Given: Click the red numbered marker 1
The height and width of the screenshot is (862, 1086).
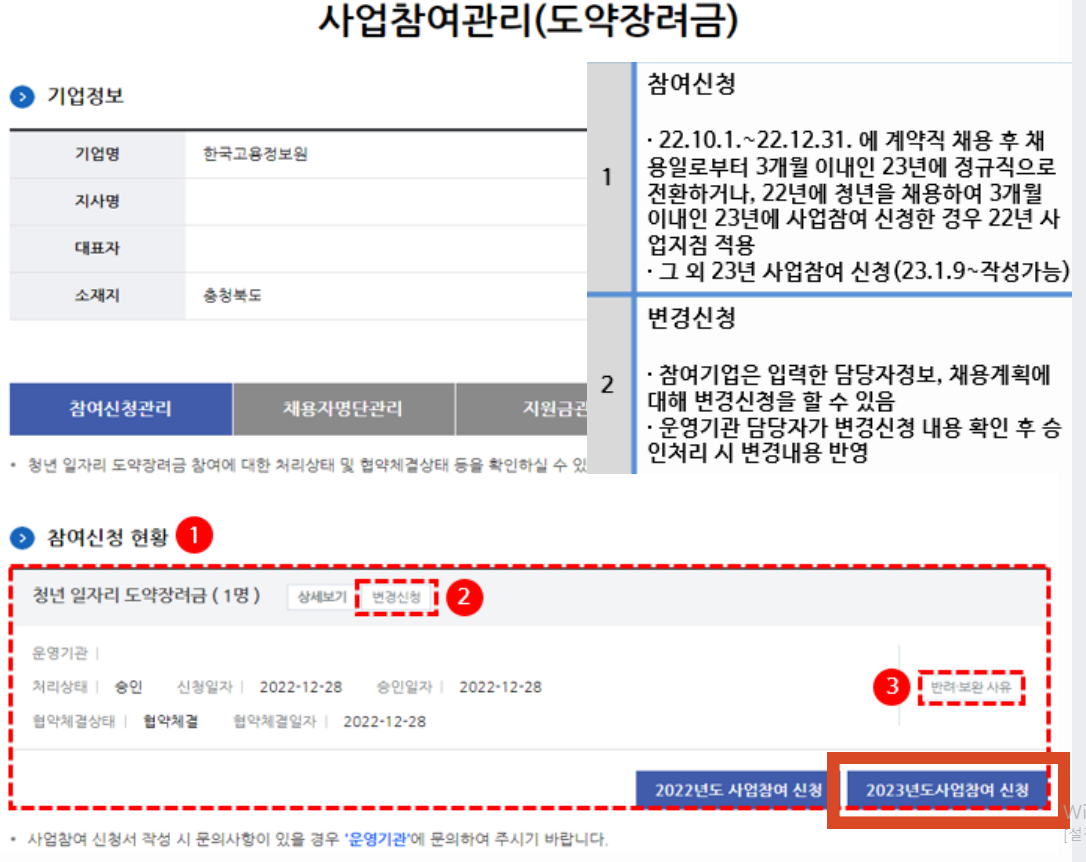Looking at the screenshot, I should [x=194, y=536].
